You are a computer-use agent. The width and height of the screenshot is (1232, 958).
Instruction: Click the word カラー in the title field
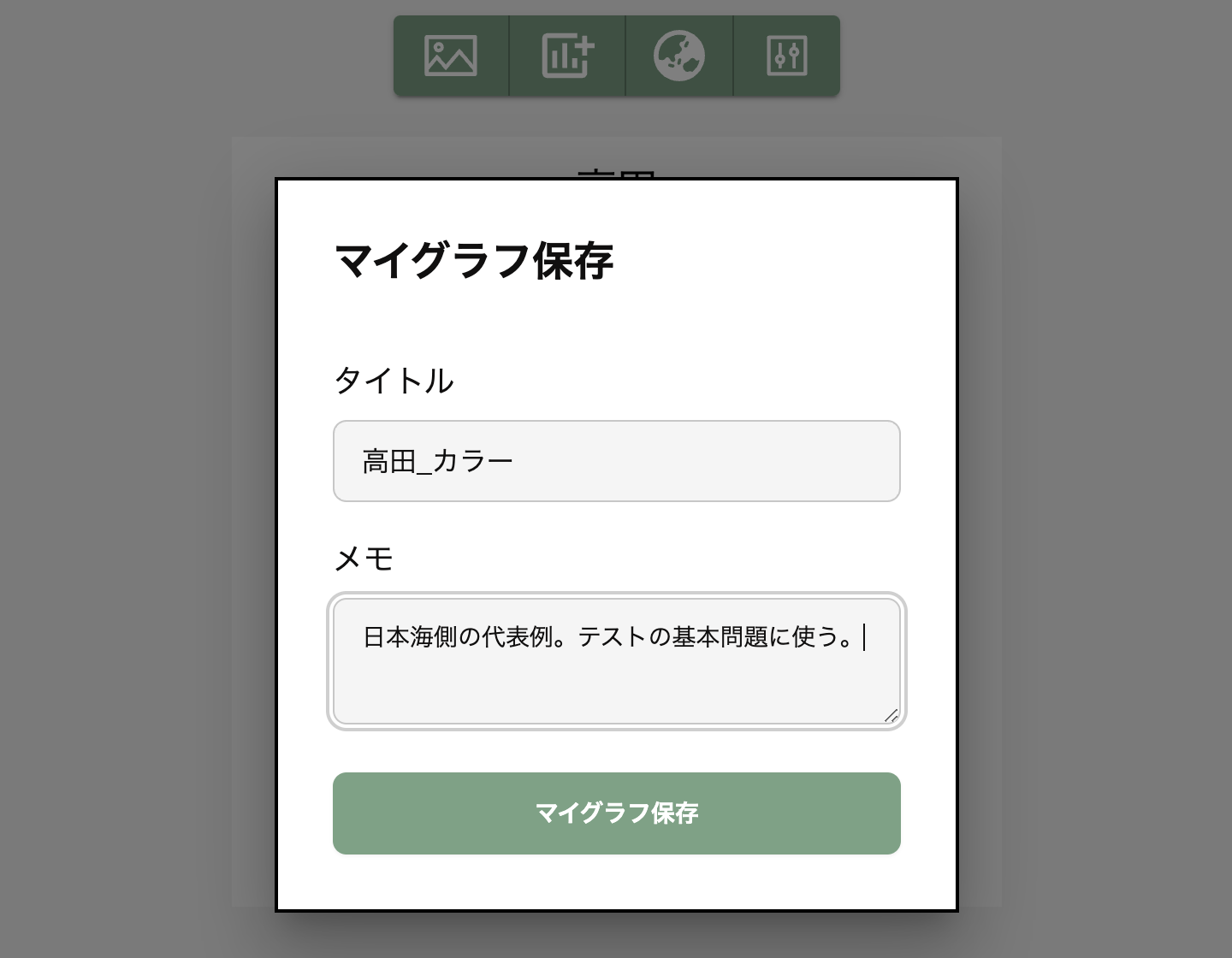coord(472,462)
